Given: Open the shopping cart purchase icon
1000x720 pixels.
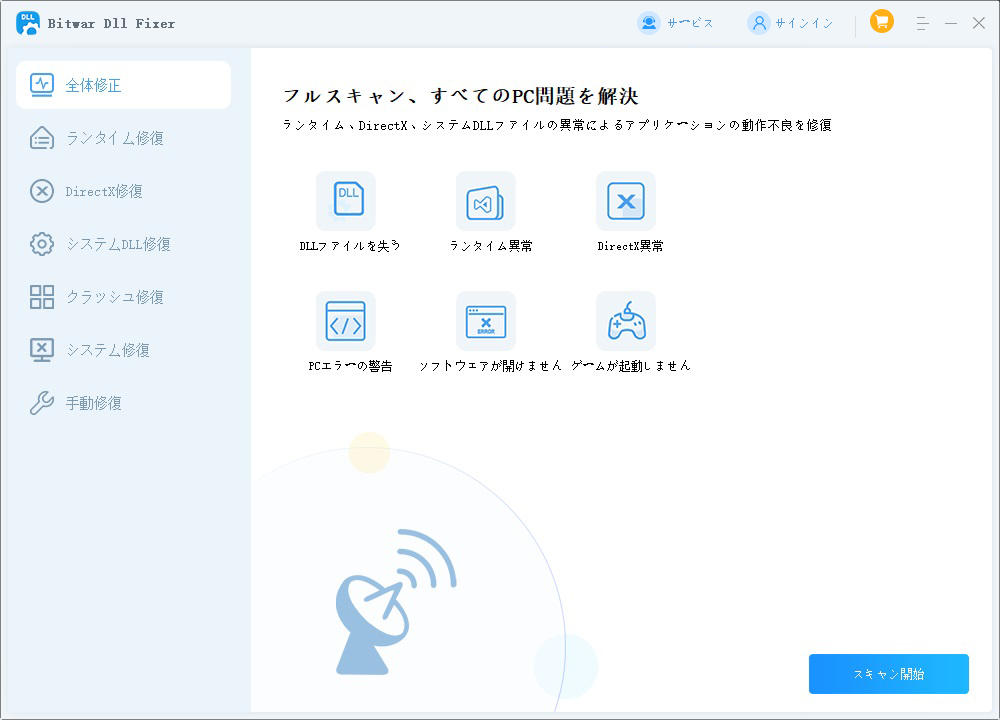Looking at the screenshot, I should 881,22.
